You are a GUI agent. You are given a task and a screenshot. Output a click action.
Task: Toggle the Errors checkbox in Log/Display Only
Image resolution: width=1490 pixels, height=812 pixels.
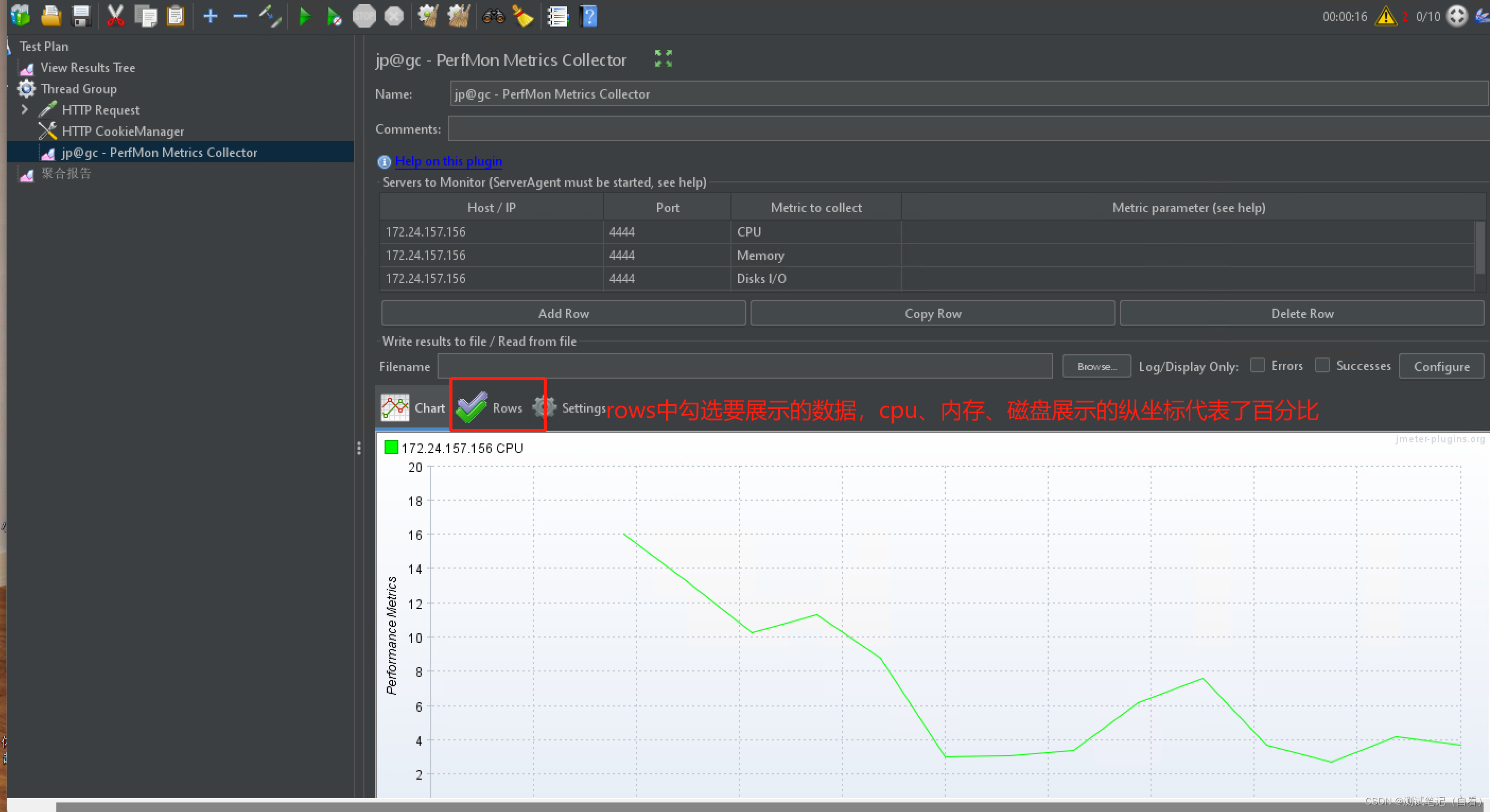point(1259,365)
